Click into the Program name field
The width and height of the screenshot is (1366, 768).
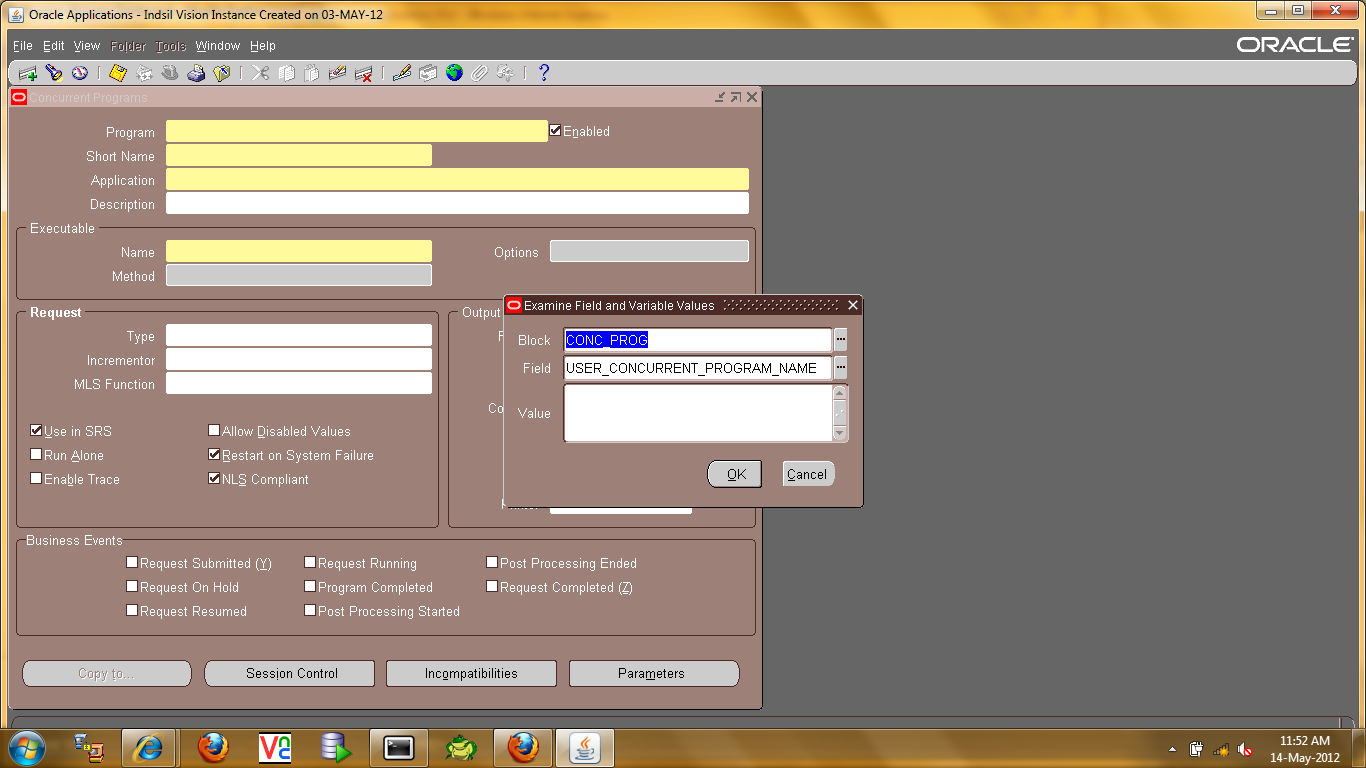click(357, 131)
